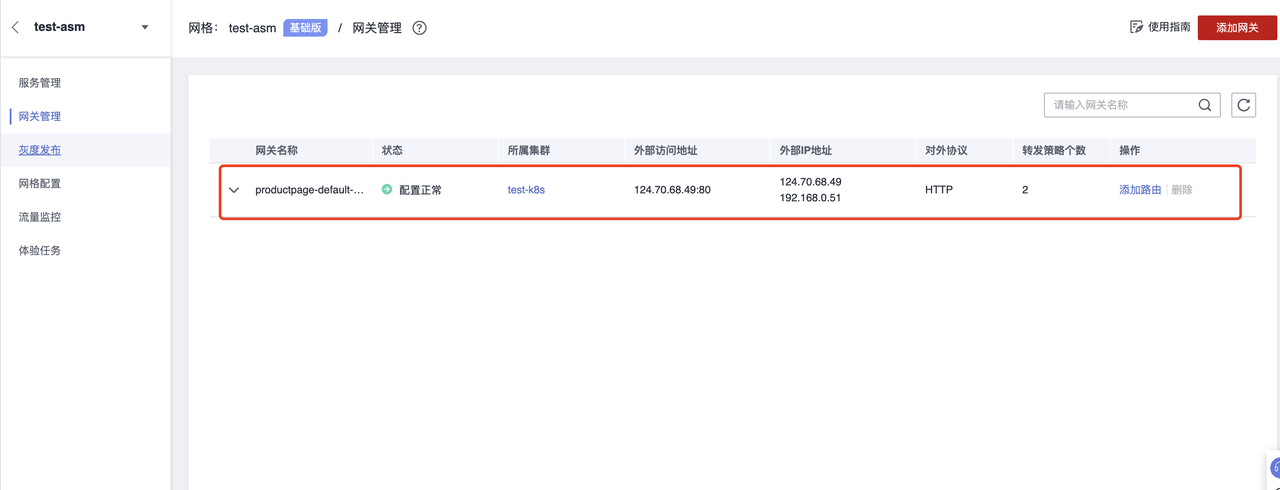Screen dimensions: 1280x490
Task: Open the test-asm mesh dropdown
Action: coord(145,28)
